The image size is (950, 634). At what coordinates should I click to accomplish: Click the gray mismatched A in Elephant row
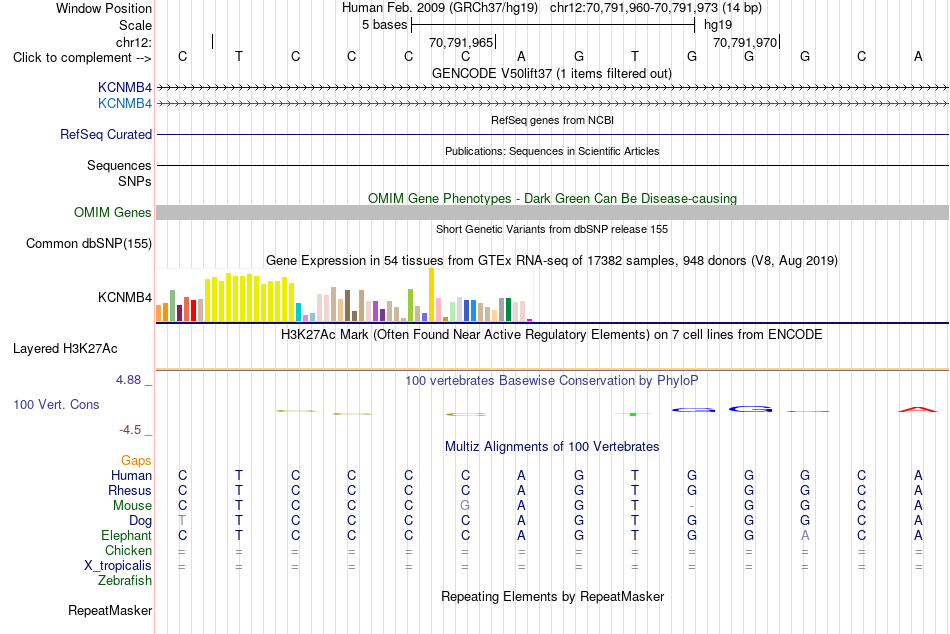[805, 535]
